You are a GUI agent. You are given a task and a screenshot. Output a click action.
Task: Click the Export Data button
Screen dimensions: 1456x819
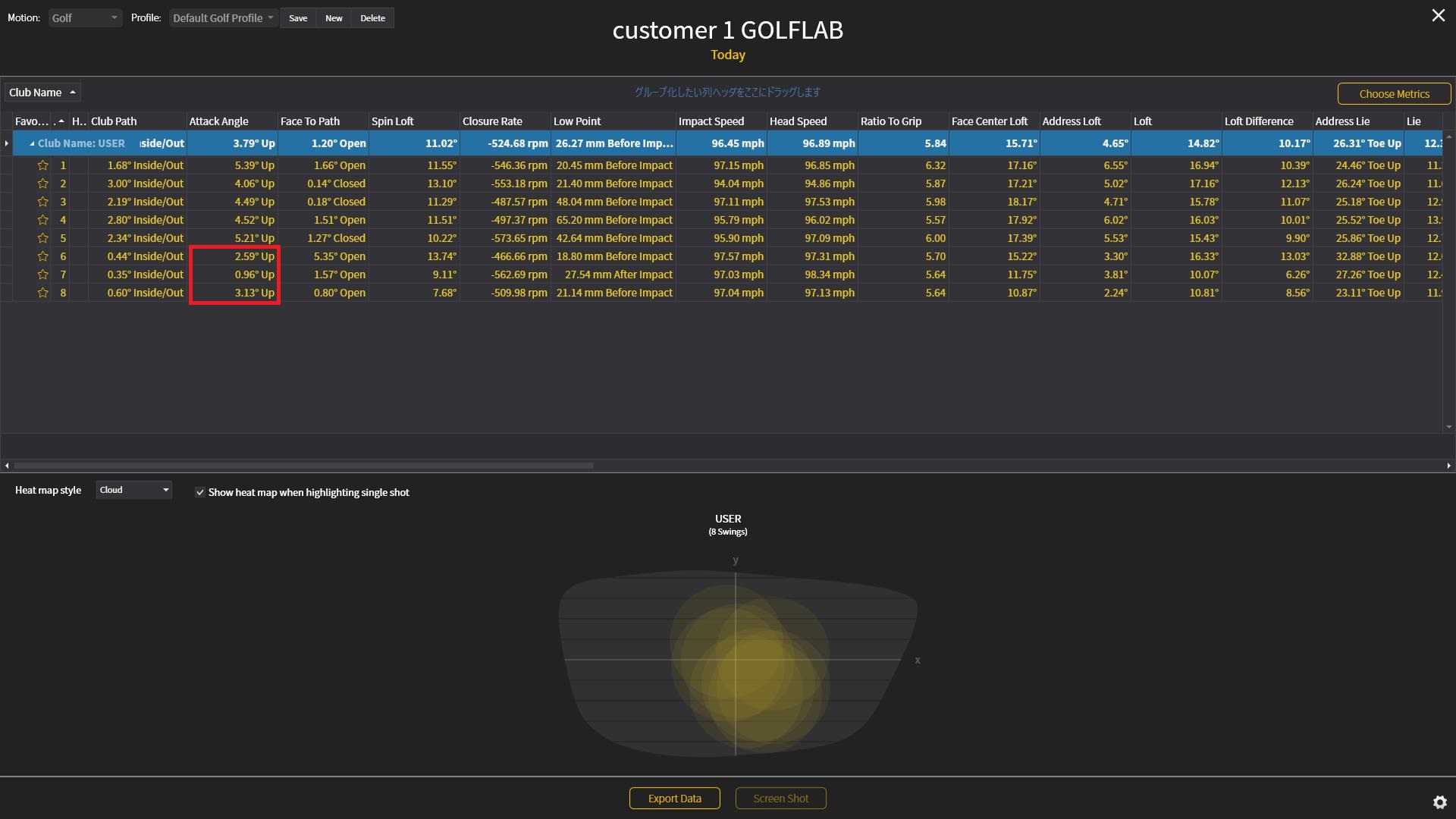click(x=674, y=798)
